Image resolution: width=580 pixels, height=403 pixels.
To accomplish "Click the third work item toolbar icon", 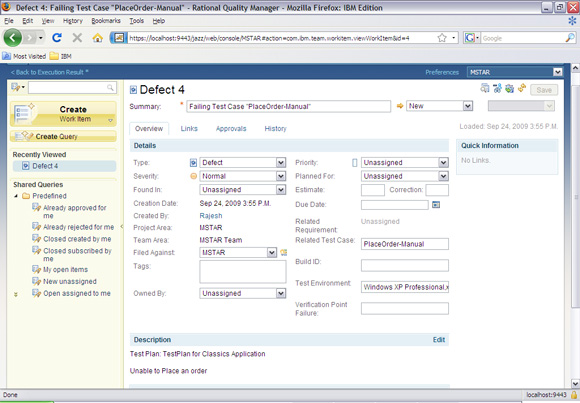I will point(509,88).
